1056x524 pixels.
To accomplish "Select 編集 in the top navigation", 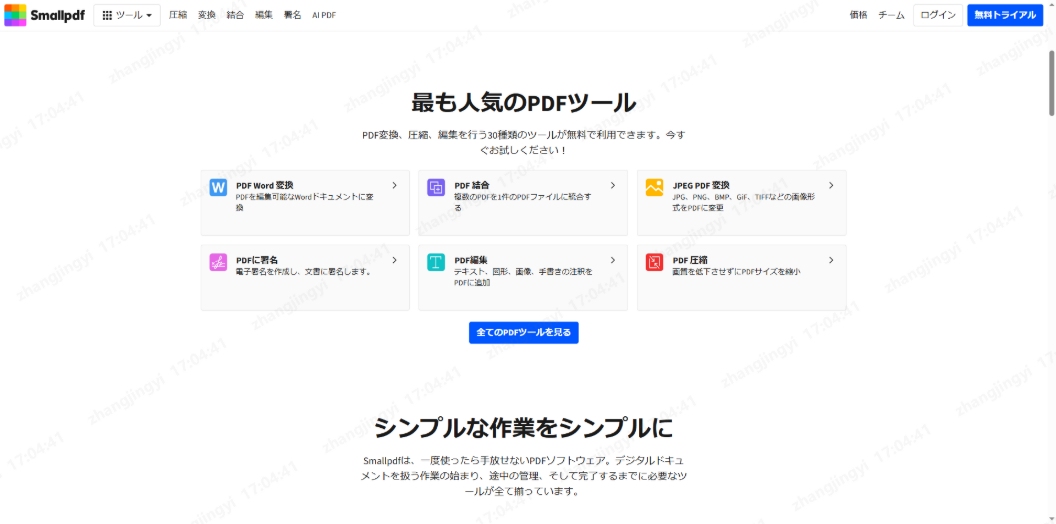I will pos(264,15).
